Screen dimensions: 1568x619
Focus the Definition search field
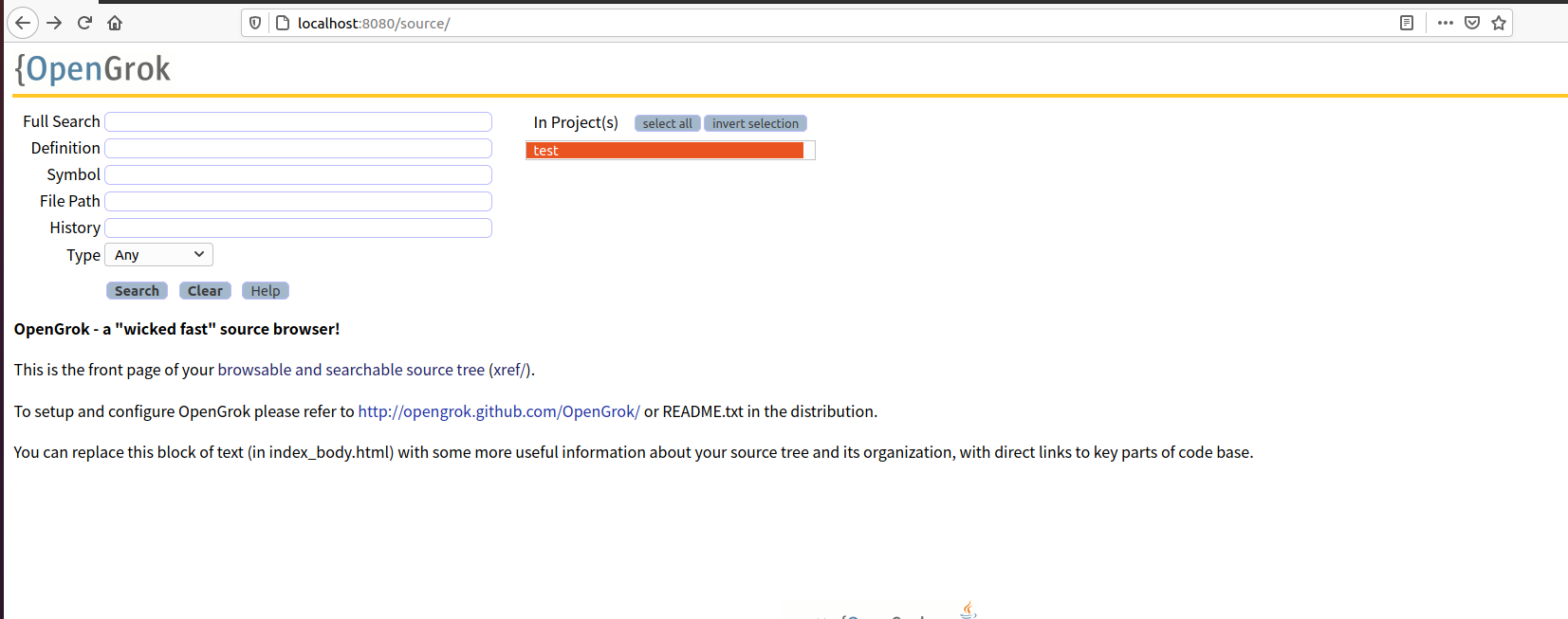pyautogui.click(x=298, y=148)
